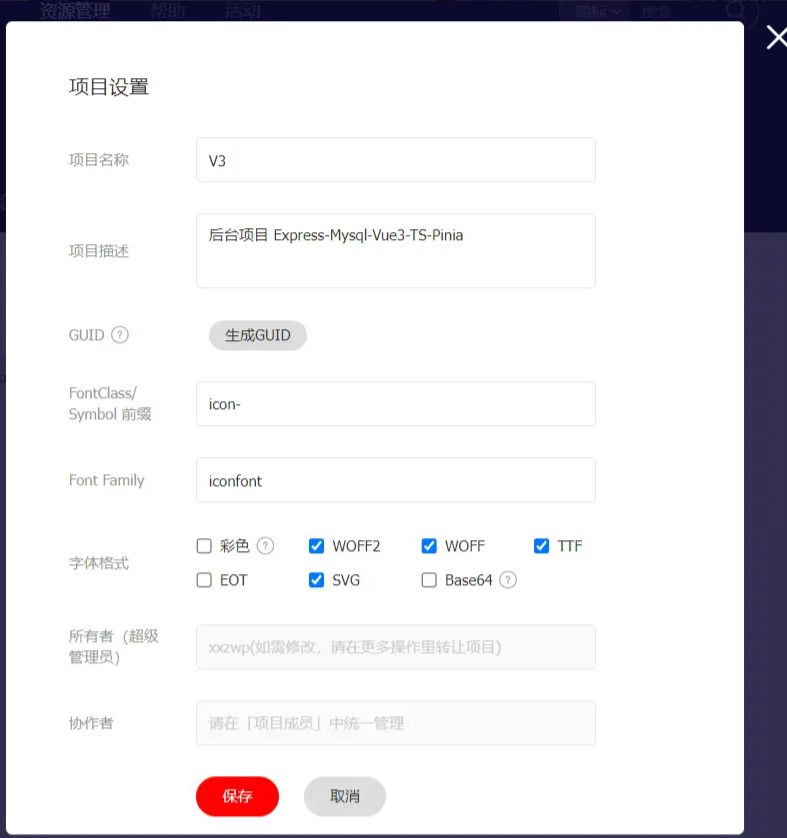Enable the Base64 checkbox

pos(429,580)
